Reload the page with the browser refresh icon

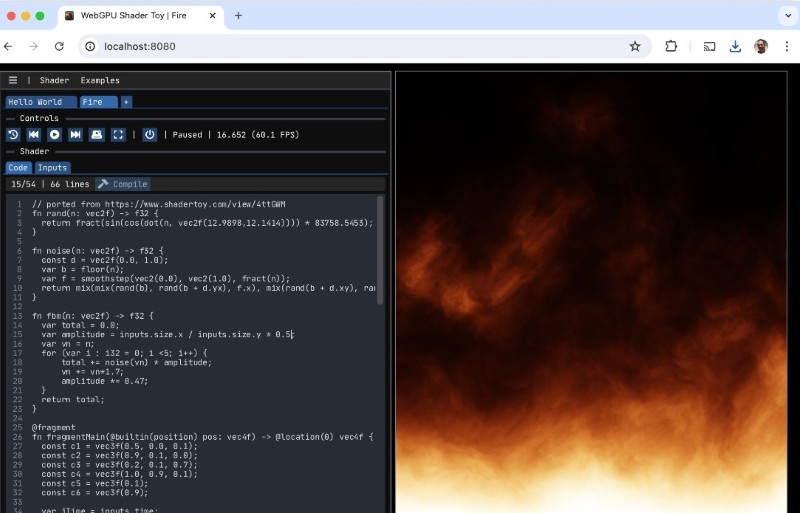(x=59, y=46)
